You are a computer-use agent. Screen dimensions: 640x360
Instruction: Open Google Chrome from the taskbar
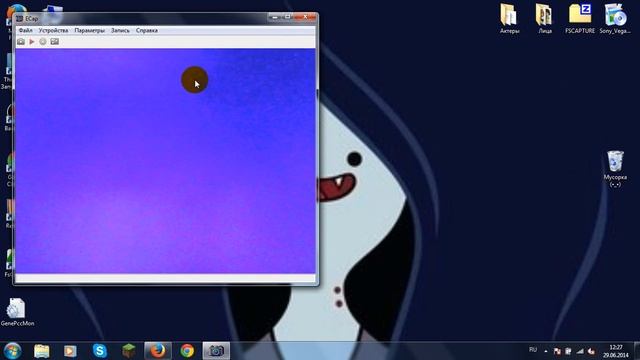187,351
